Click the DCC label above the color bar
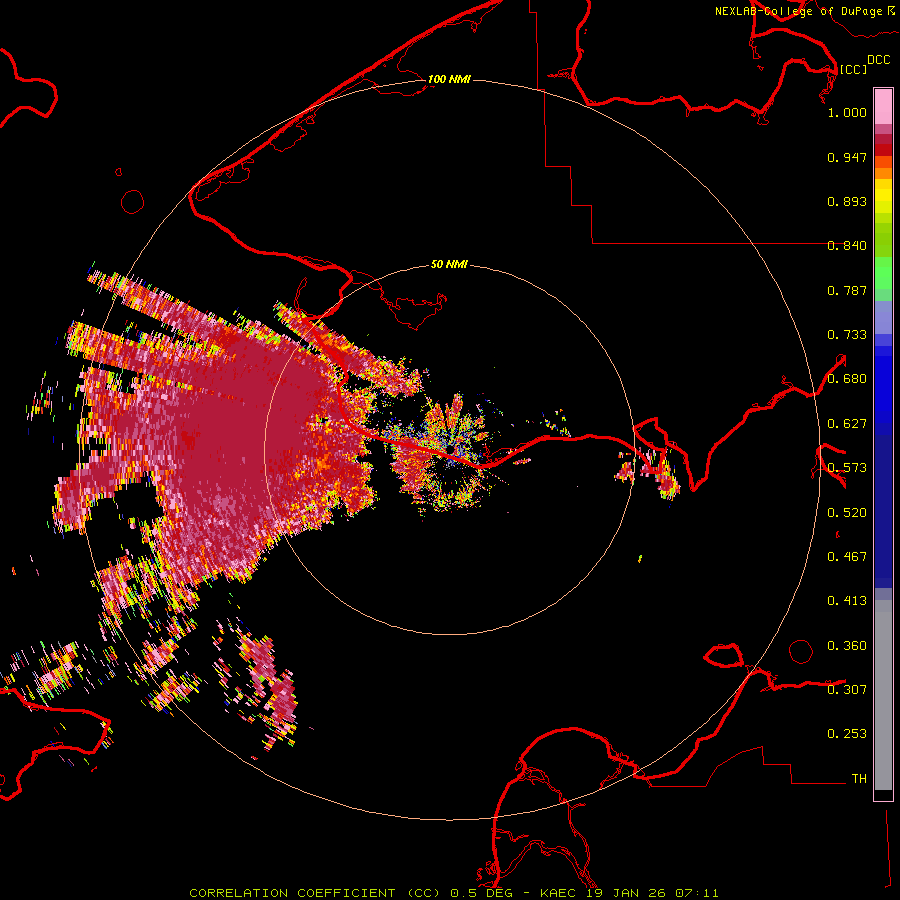 coord(878,60)
